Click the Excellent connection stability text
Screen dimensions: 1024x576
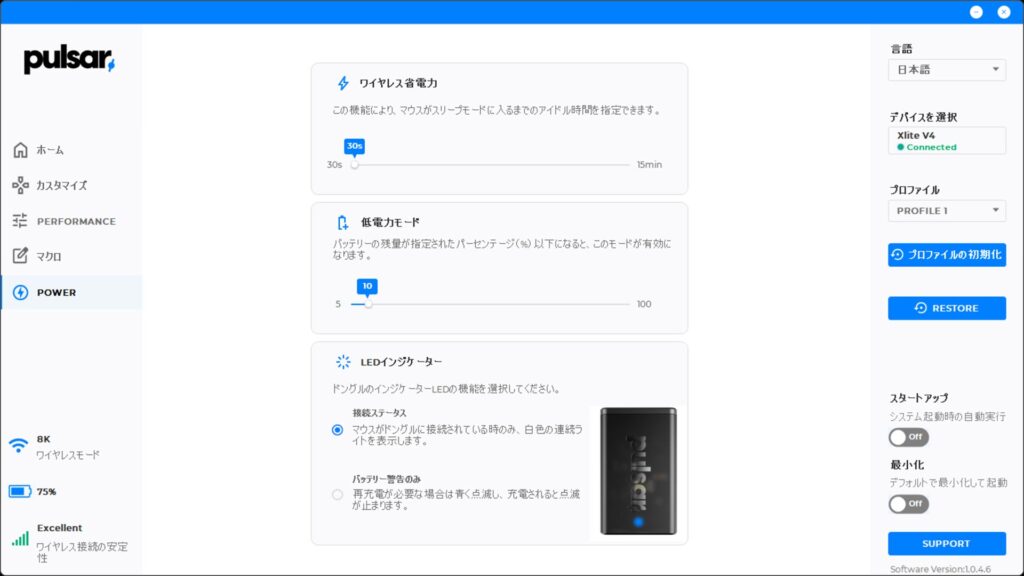coord(59,528)
